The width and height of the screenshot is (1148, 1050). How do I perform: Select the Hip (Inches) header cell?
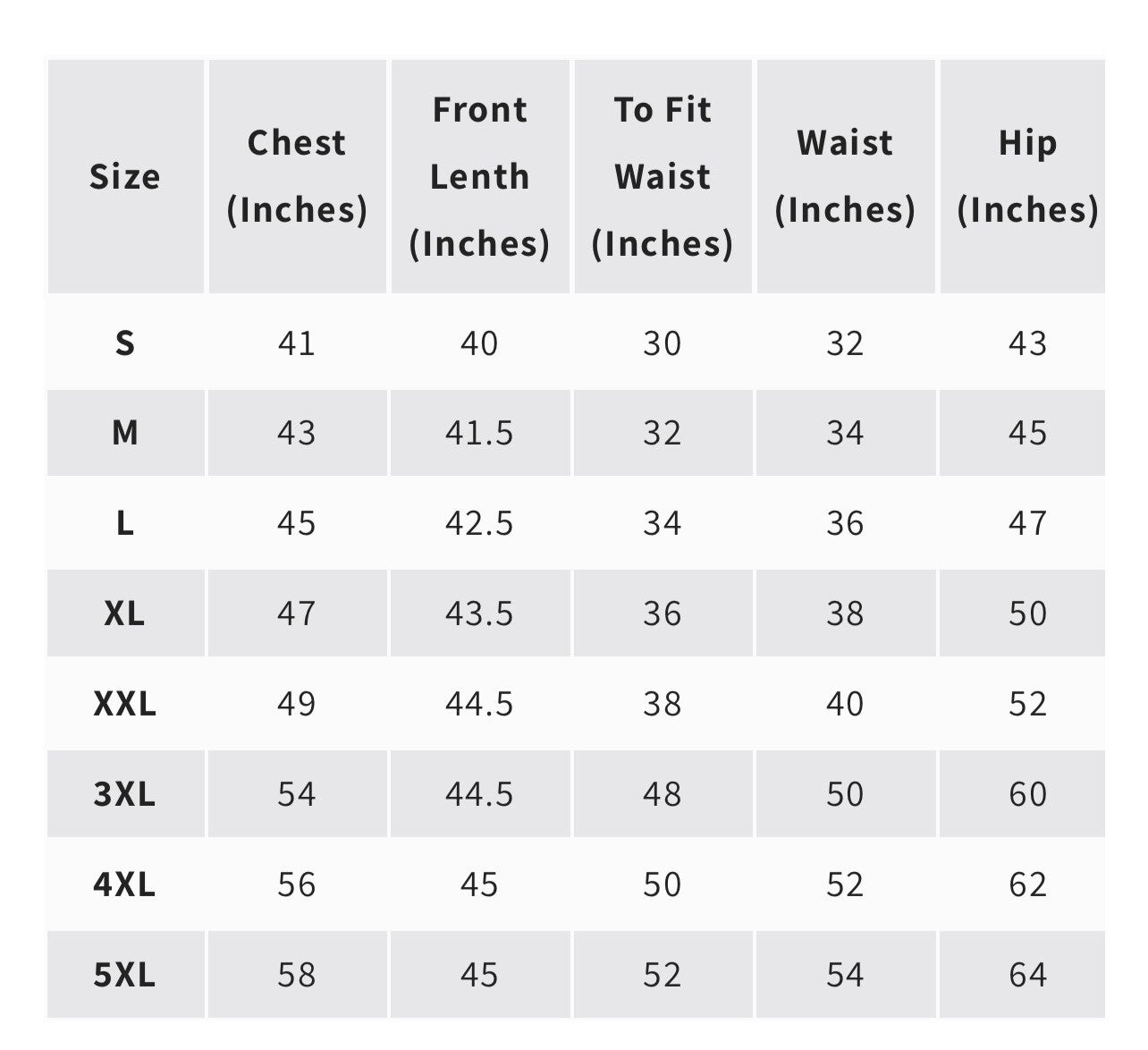click(1027, 176)
